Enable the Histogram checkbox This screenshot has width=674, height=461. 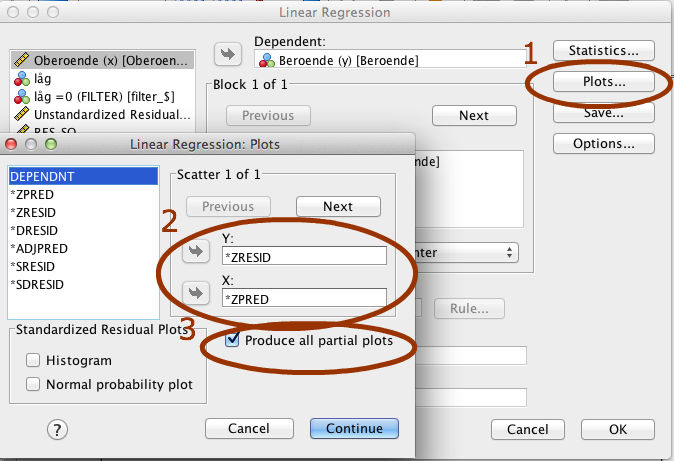tap(34, 360)
